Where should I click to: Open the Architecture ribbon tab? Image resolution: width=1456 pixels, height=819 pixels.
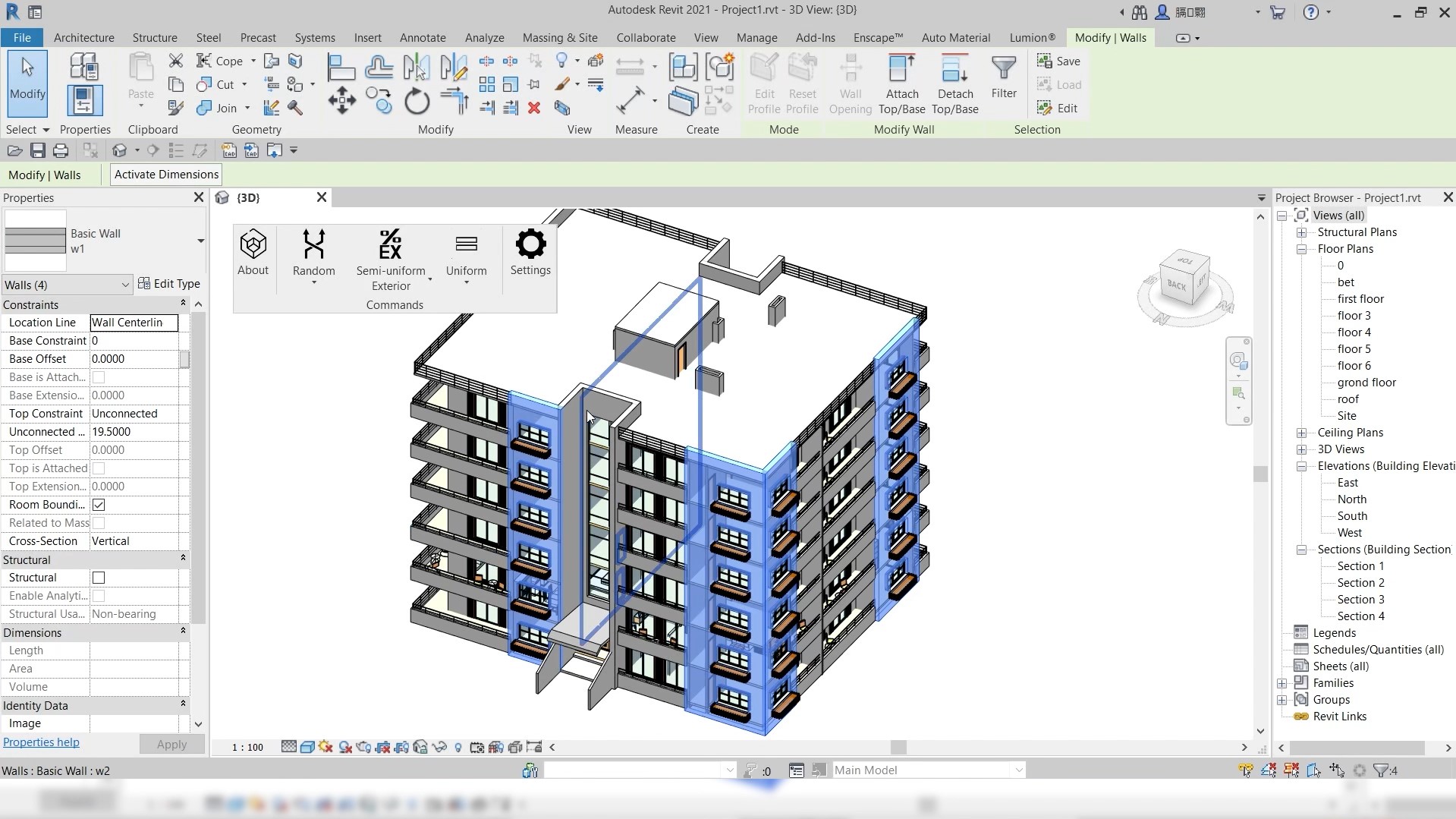tap(83, 38)
